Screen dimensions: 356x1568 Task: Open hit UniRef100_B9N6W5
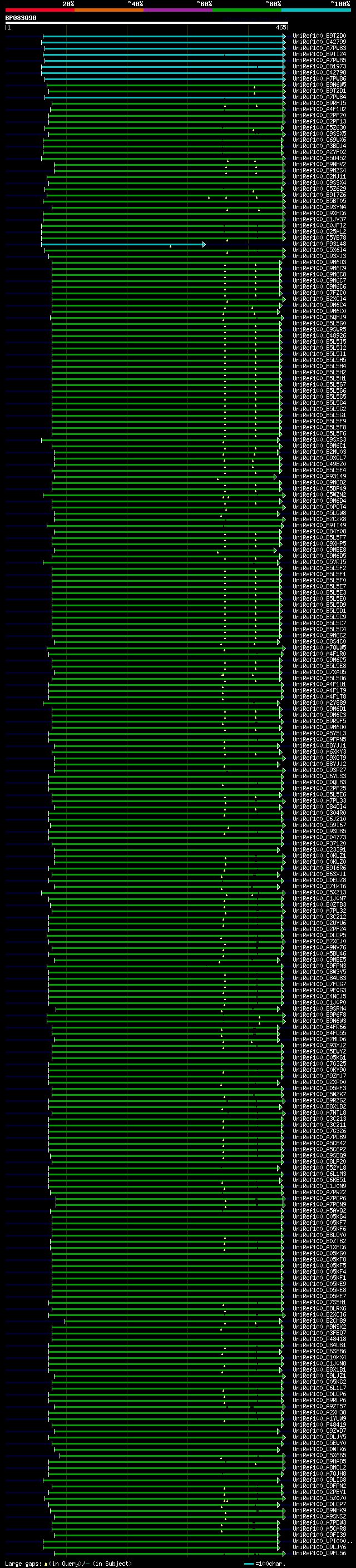click(x=319, y=85)
